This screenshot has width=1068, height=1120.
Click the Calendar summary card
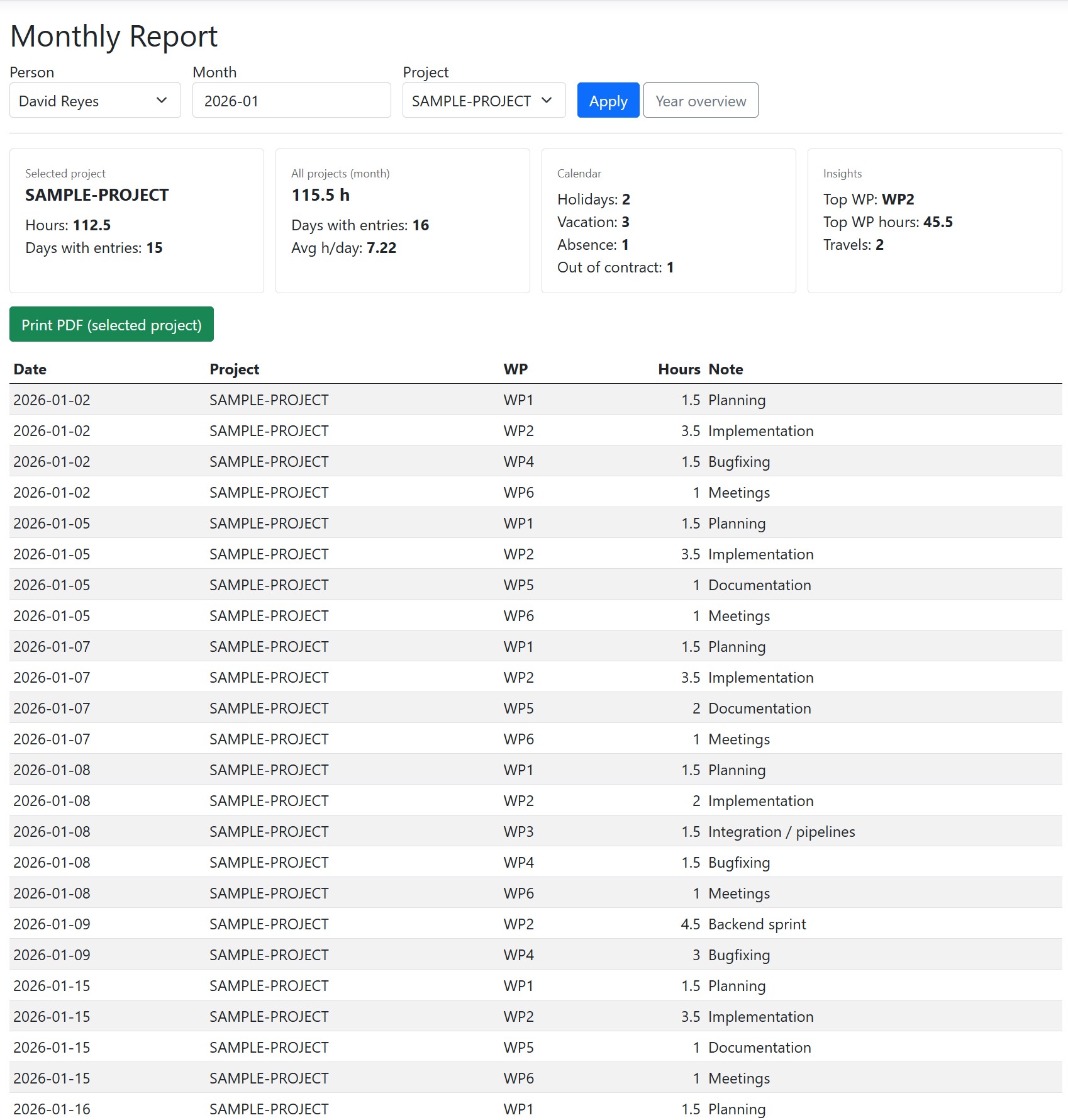(668, 221)
